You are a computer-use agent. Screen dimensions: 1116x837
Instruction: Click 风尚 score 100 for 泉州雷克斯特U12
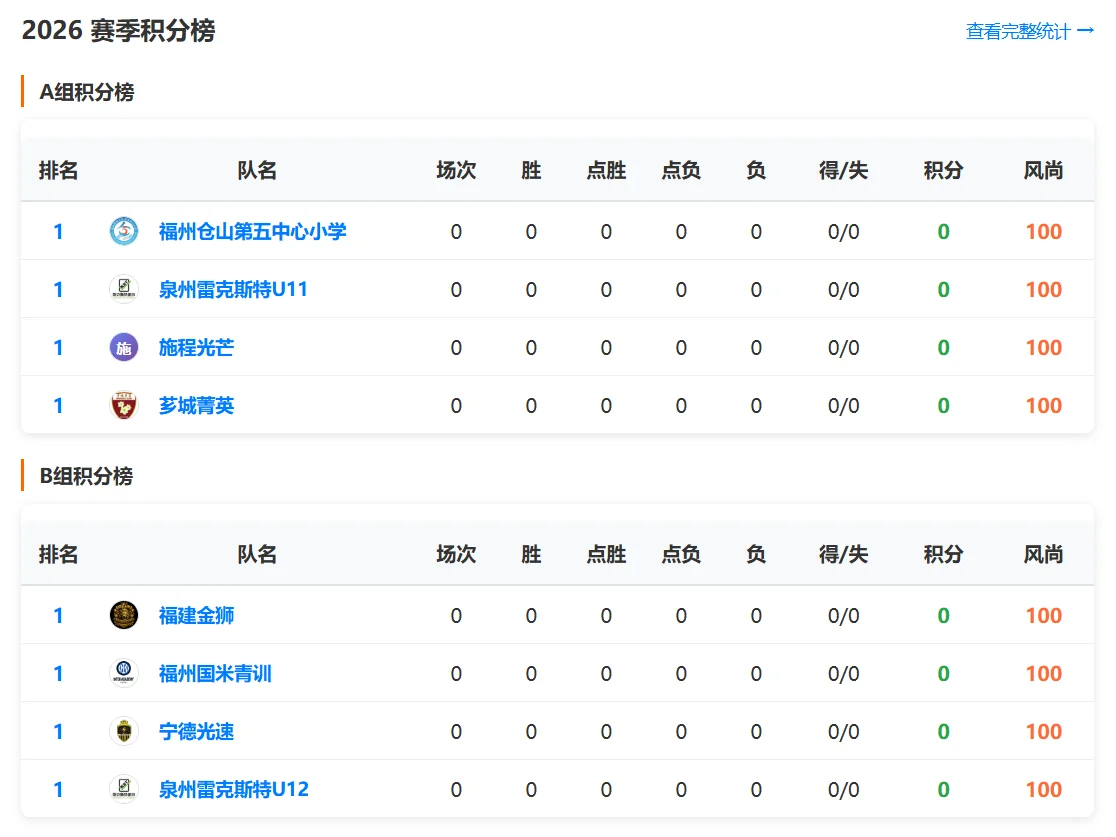[1043, 789]
